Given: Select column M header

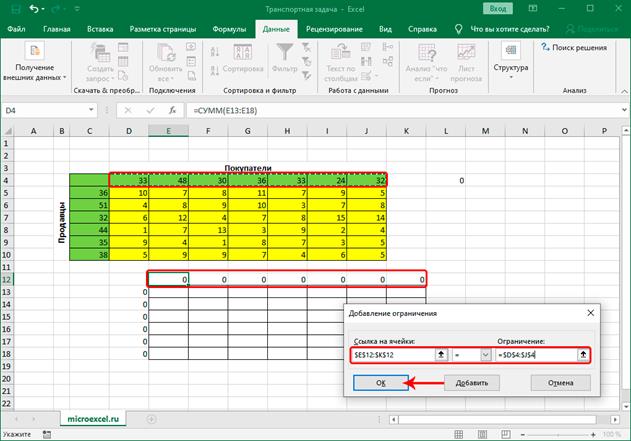Looking at the screenshot, I should pos(485,131).
